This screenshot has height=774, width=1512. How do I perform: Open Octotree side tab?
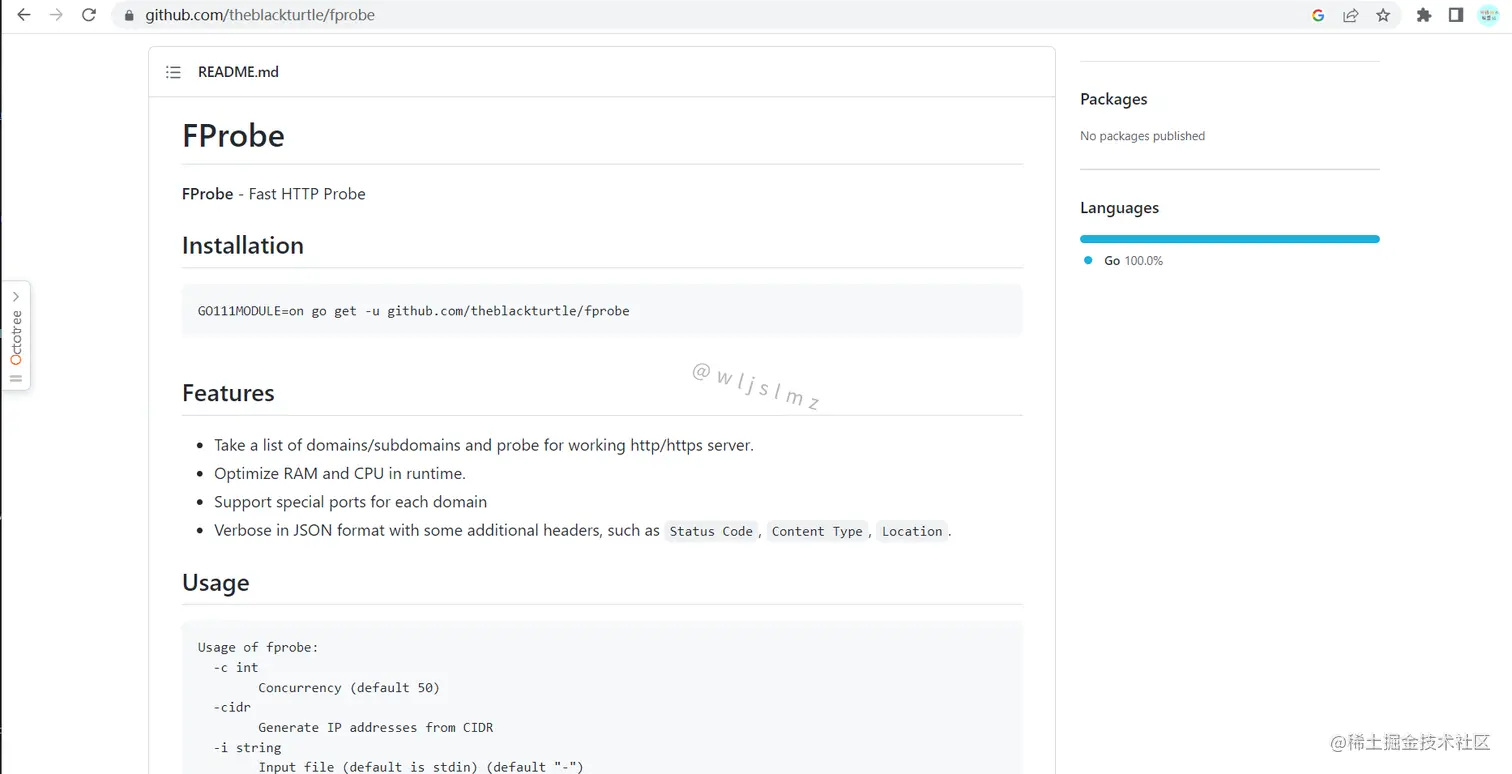pos(16,337)
